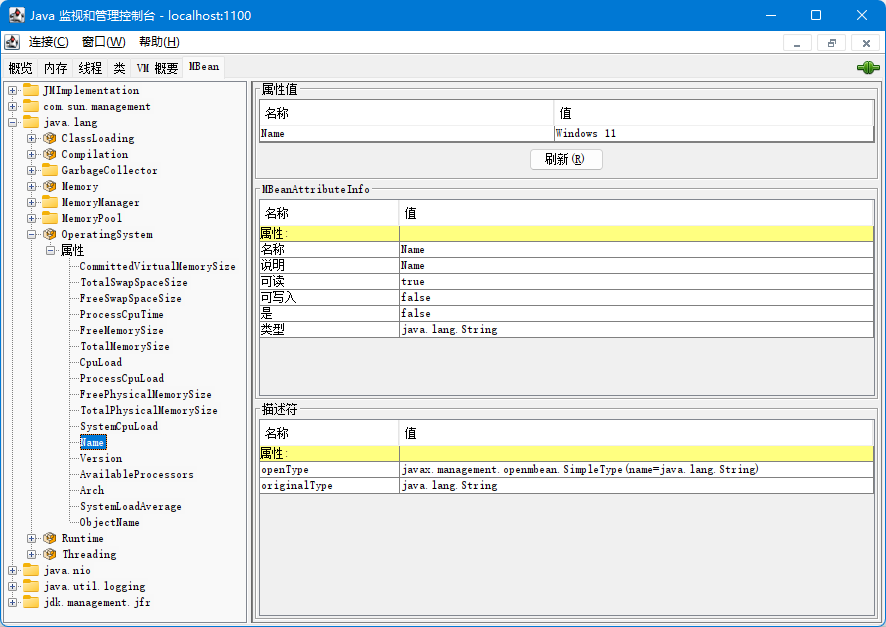Click the Runtime MBean bean icon

[50, 539]
